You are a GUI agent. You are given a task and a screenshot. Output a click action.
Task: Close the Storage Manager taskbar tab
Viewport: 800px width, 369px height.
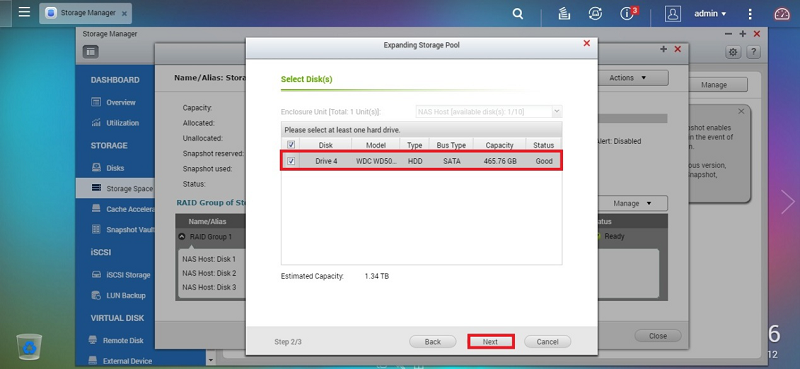point(124,14)
